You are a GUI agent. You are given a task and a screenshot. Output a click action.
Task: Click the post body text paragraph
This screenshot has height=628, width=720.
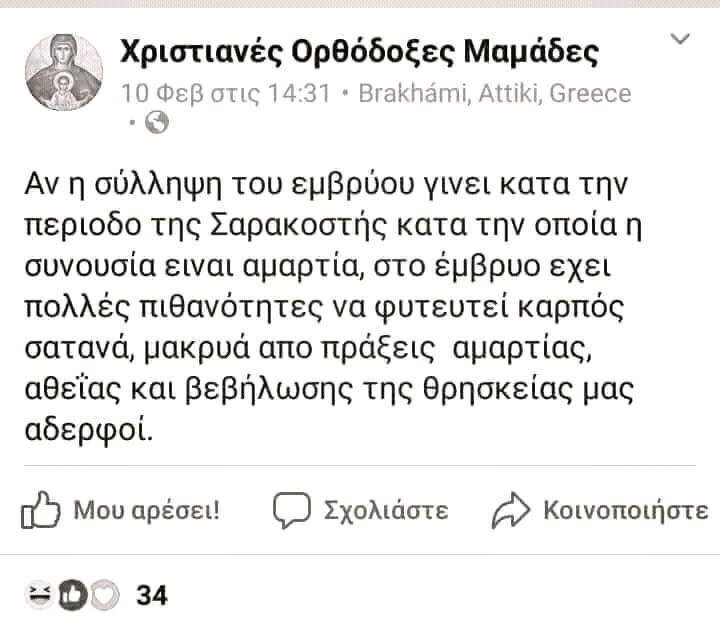333,306
